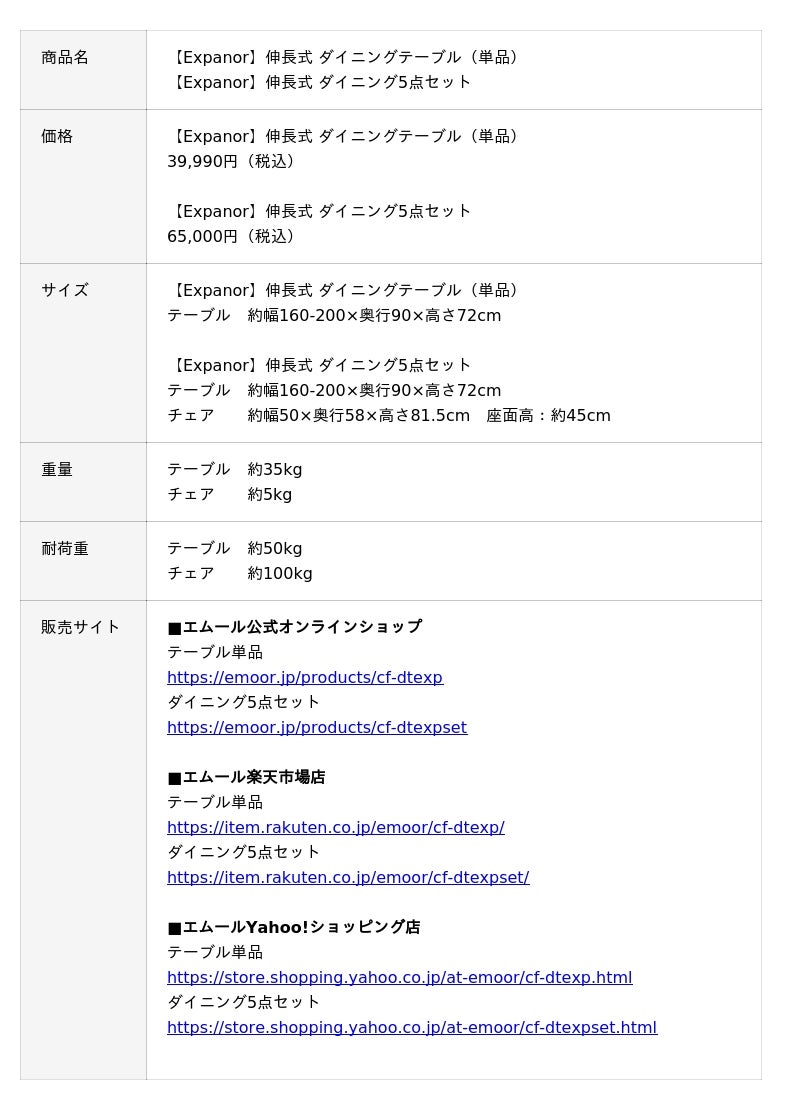This screenshot has height=1110, width=800.
Task: Open the emoor.jp cf-dtexp product link
Action: tap(304, 678)
